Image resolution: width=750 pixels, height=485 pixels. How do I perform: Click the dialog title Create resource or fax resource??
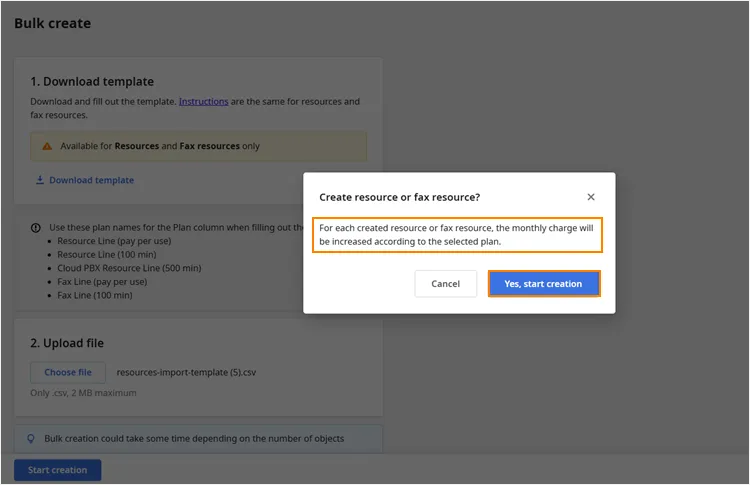(399, 197)
